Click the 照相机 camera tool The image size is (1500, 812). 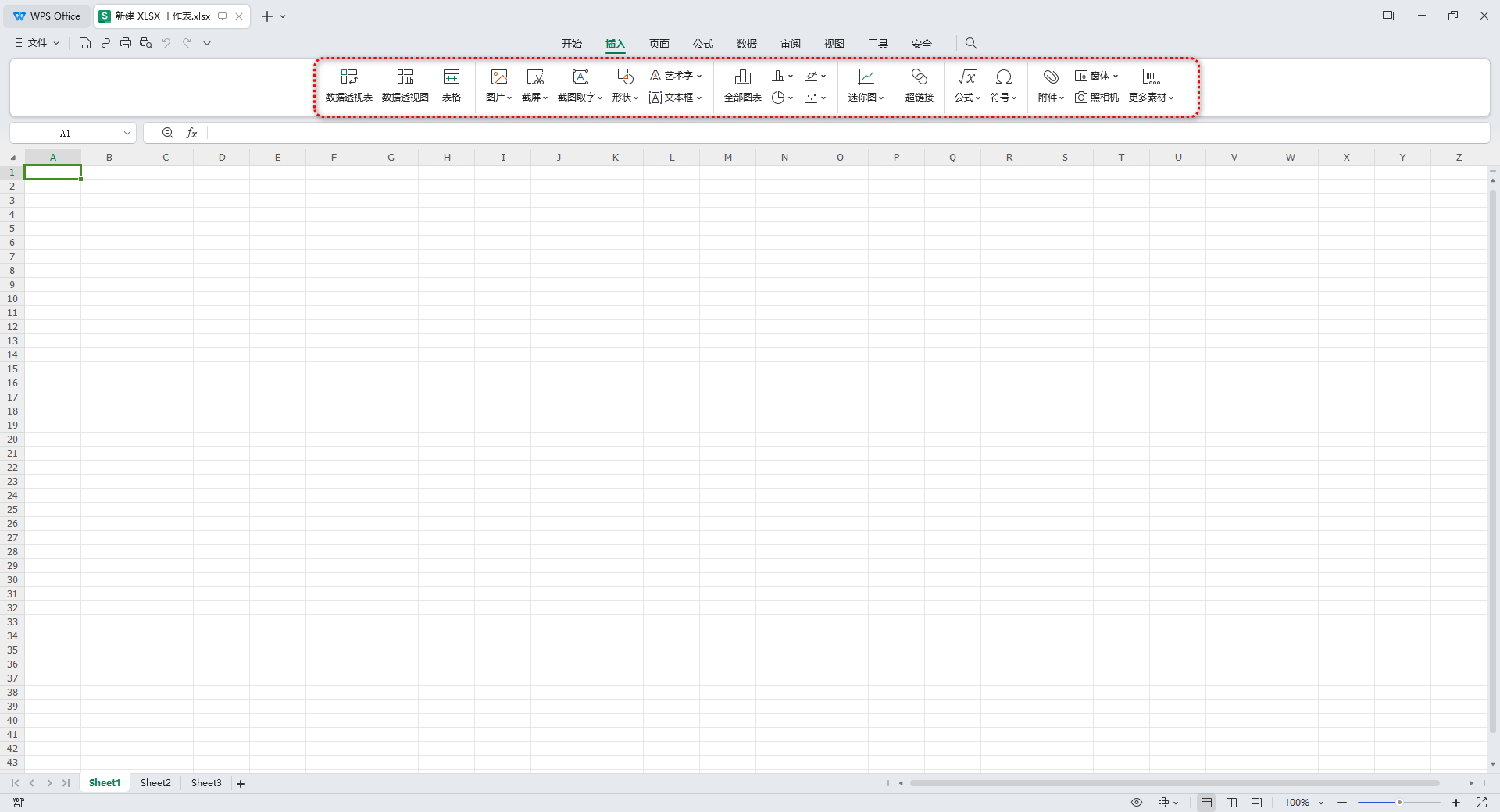coord(1097,98)
